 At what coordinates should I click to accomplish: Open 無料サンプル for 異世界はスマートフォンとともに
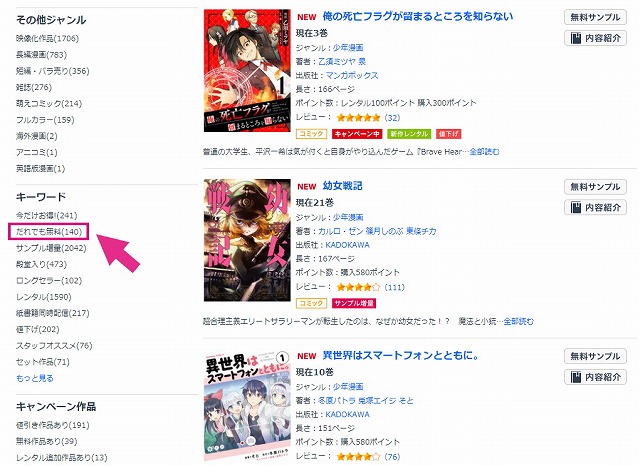[x=596, y=356]
